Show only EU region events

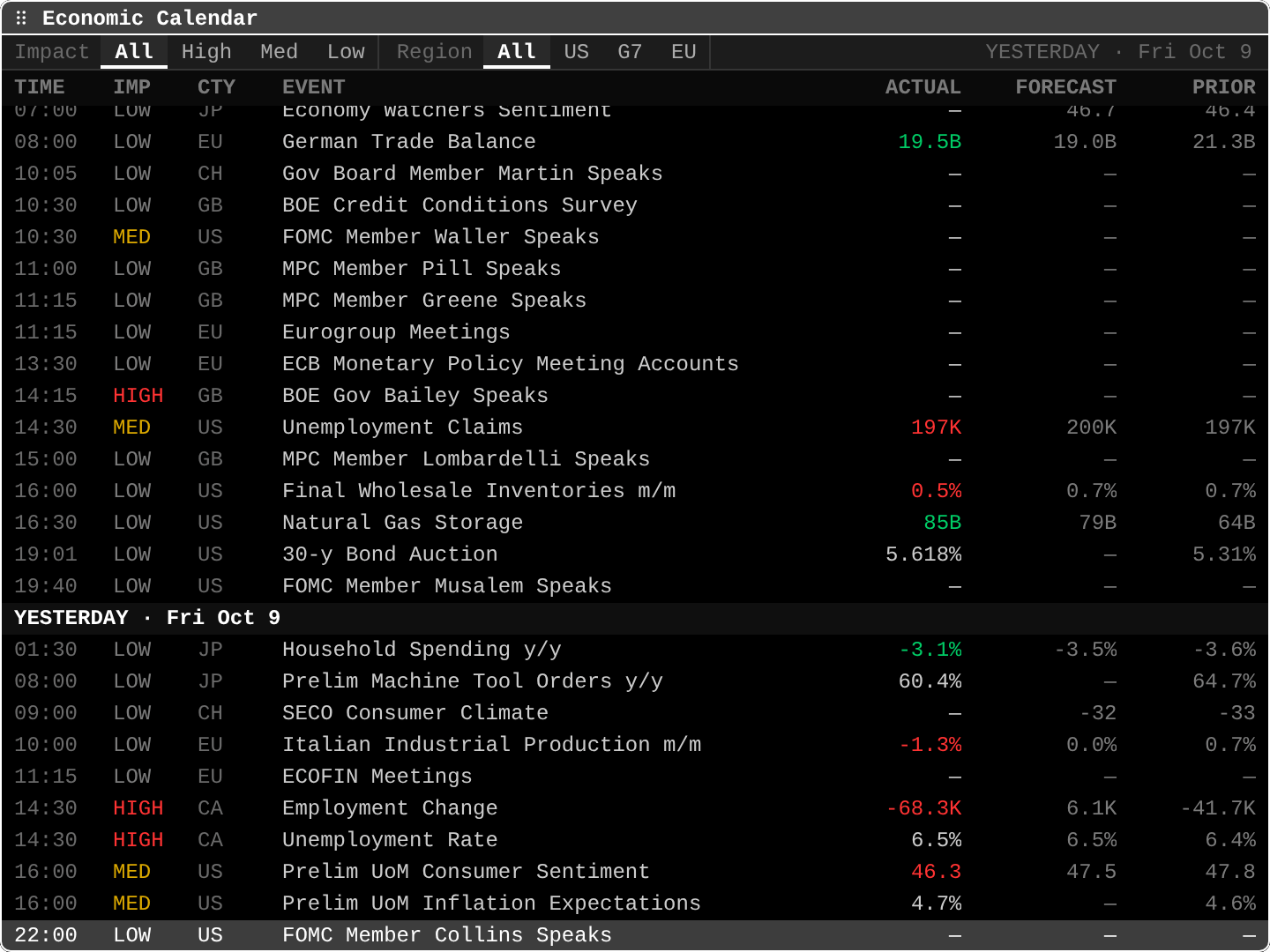(684, 52)
